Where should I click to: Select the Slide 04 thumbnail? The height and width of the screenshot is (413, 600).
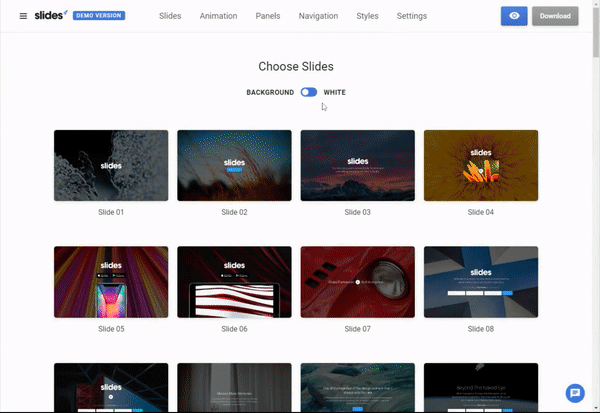pos(481,165)
